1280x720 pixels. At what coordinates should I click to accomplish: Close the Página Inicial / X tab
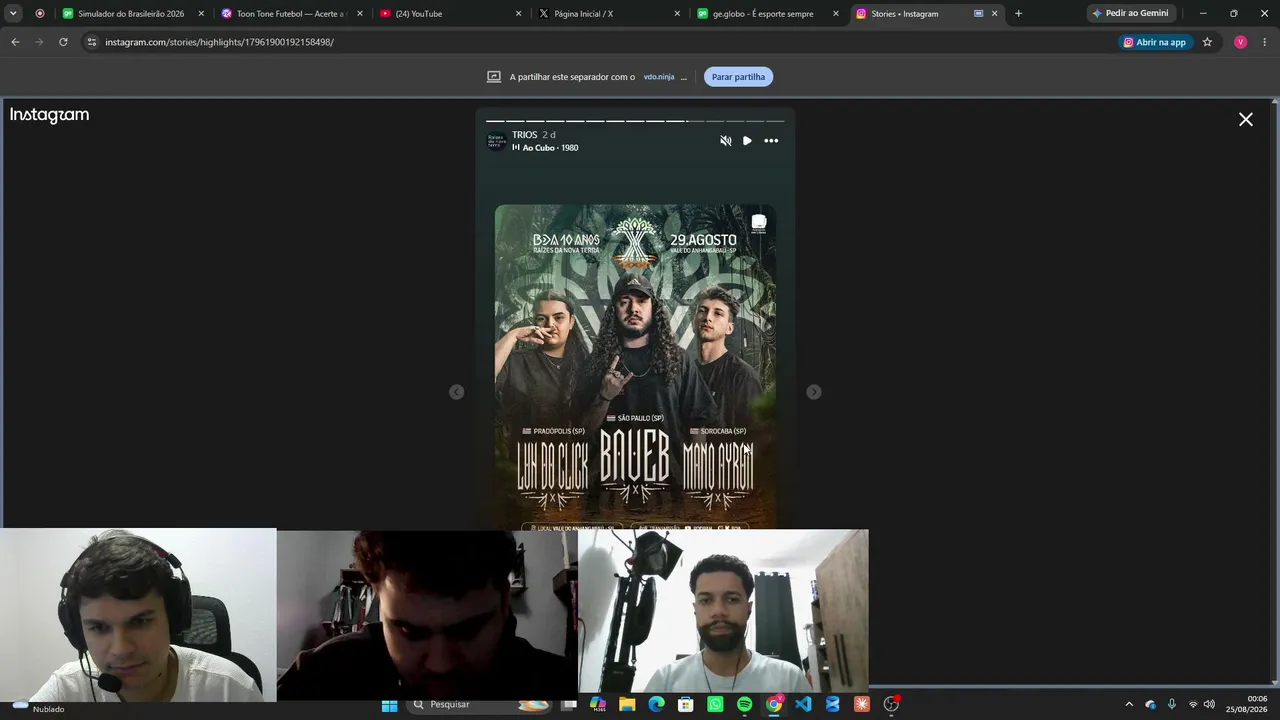(677, 14)
